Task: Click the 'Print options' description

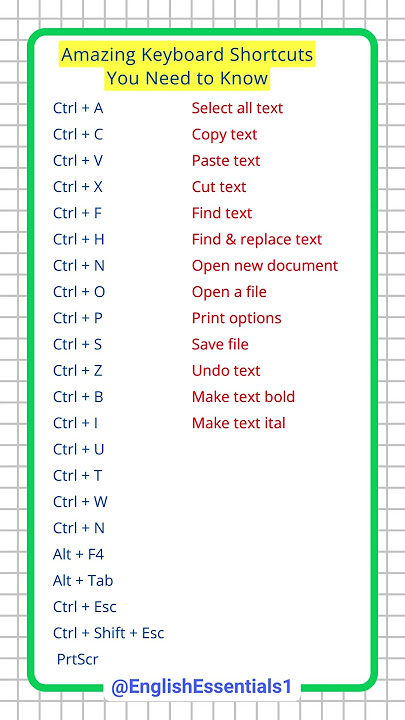Action: point(236,319)
